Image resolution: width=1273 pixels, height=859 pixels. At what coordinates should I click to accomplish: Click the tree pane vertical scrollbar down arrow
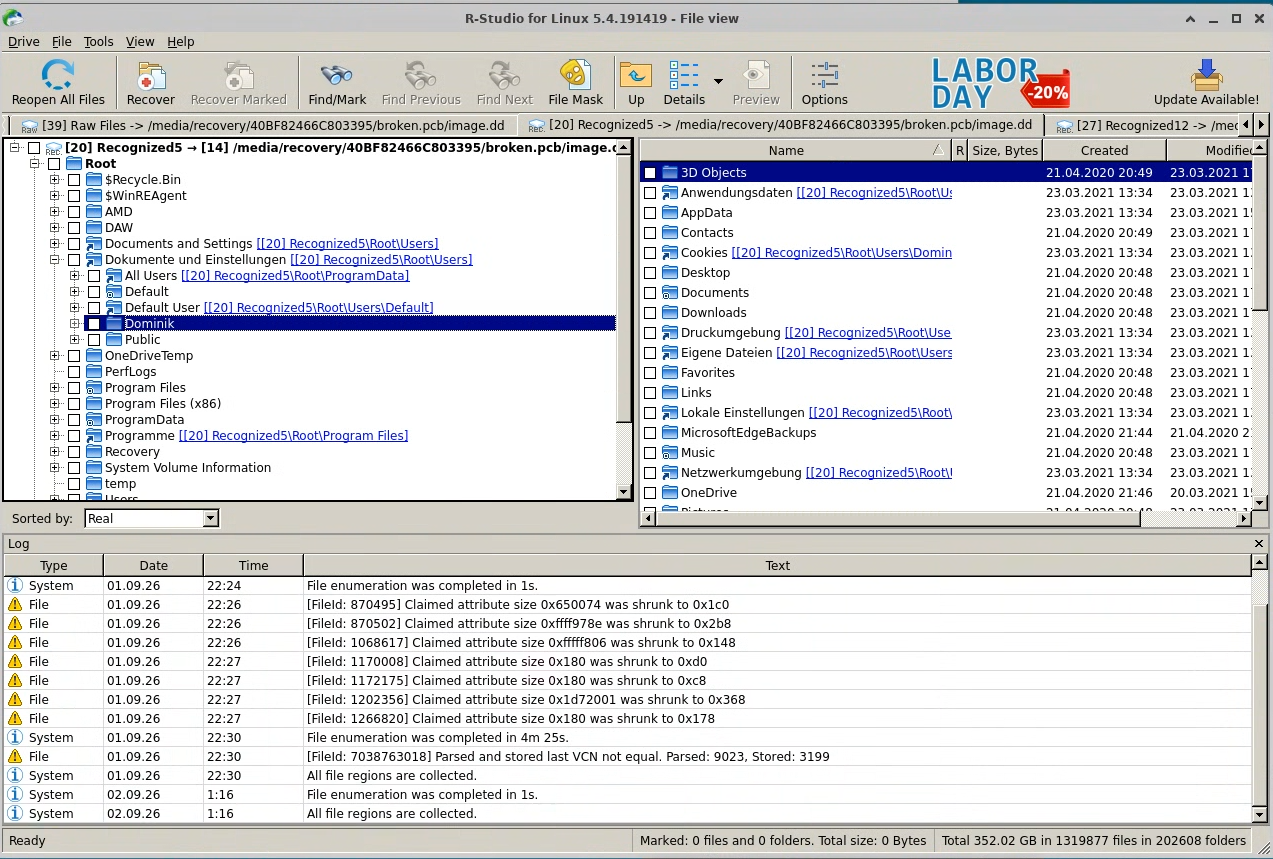point(625,492)
